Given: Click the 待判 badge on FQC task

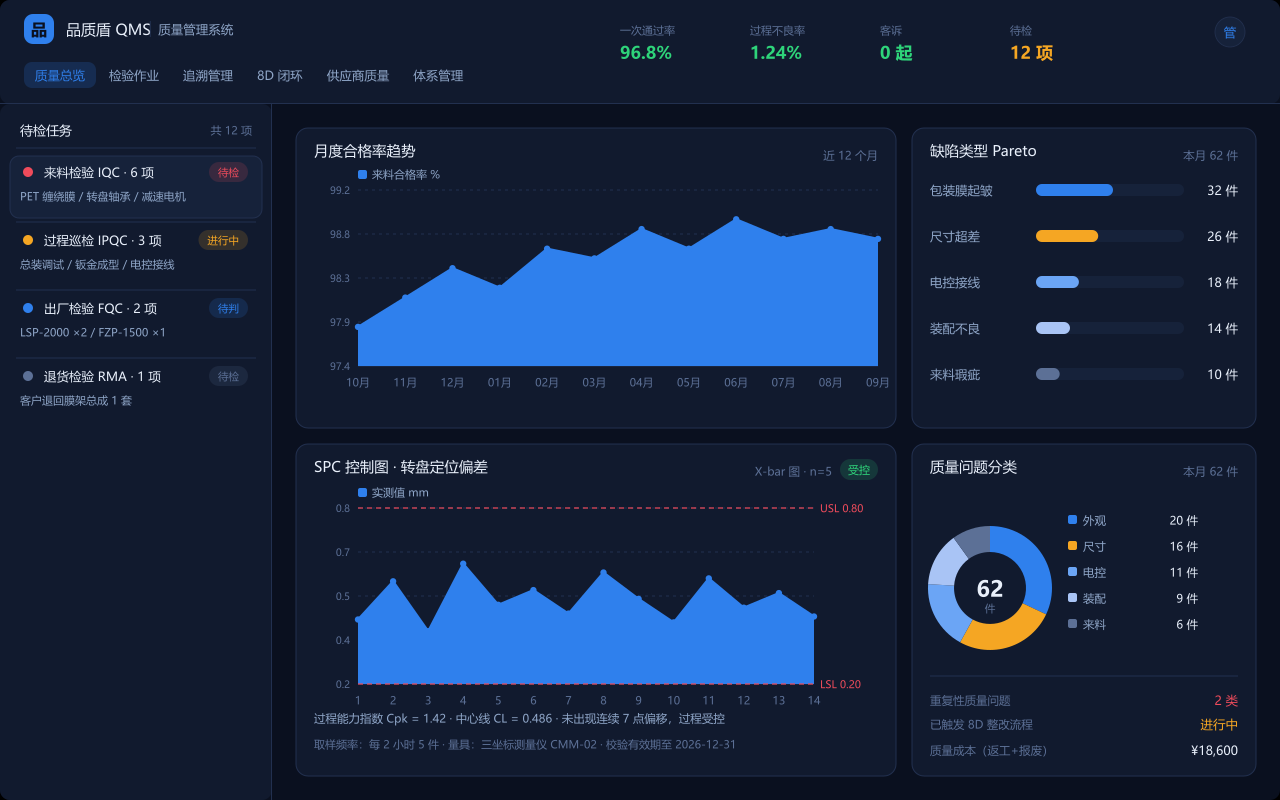Looking at the screenshot, I should tap(228, 308).
